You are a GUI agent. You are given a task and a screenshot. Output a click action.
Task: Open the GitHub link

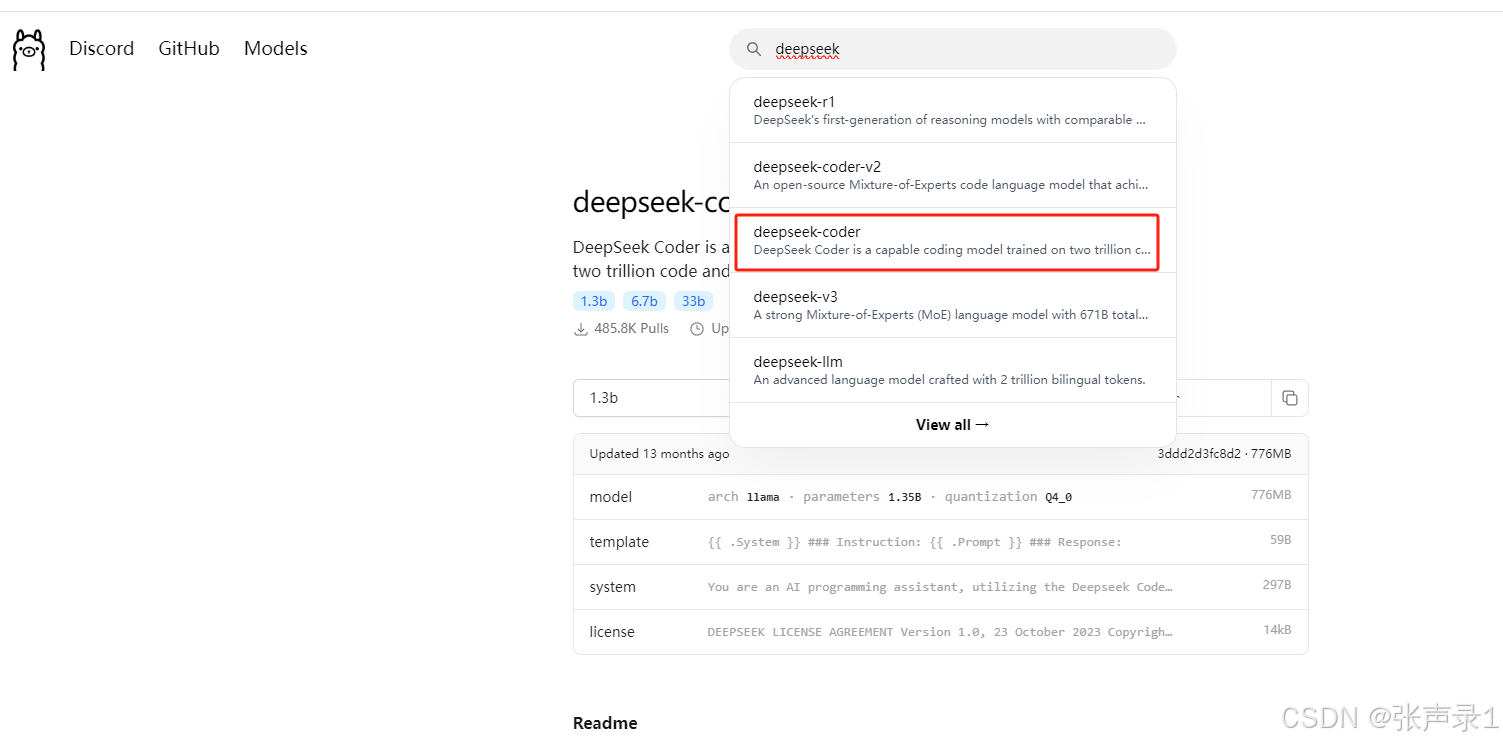189,48
